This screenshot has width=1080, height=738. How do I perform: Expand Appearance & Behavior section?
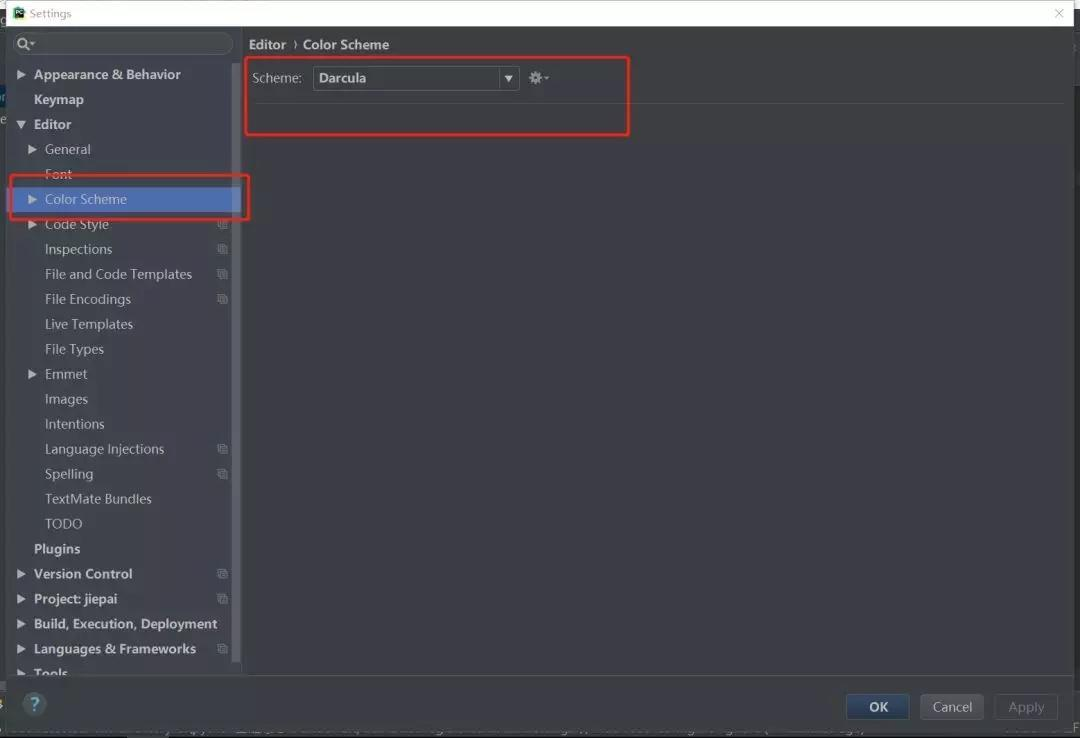tap(21, 74)
